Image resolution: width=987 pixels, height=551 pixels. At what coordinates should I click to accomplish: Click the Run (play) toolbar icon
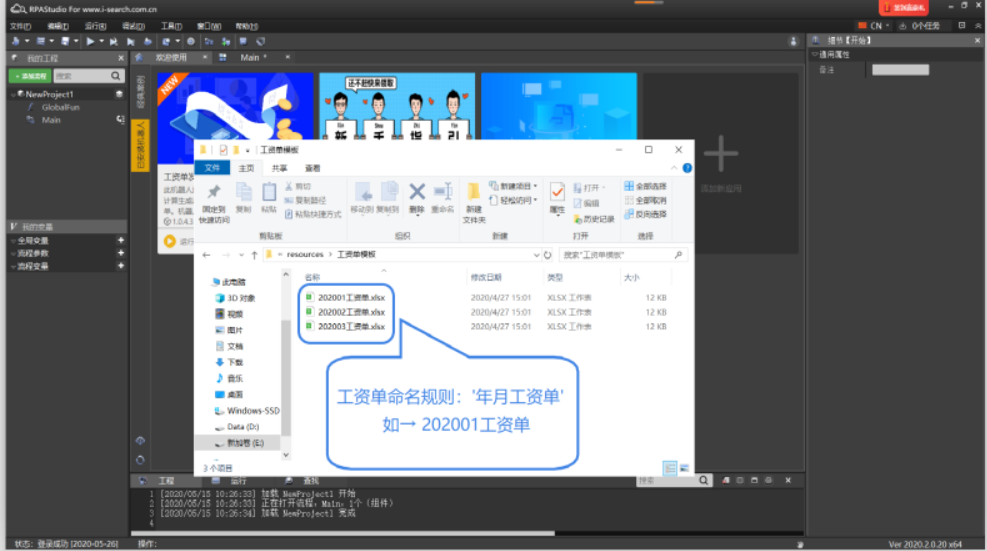(x=90, y=41)
